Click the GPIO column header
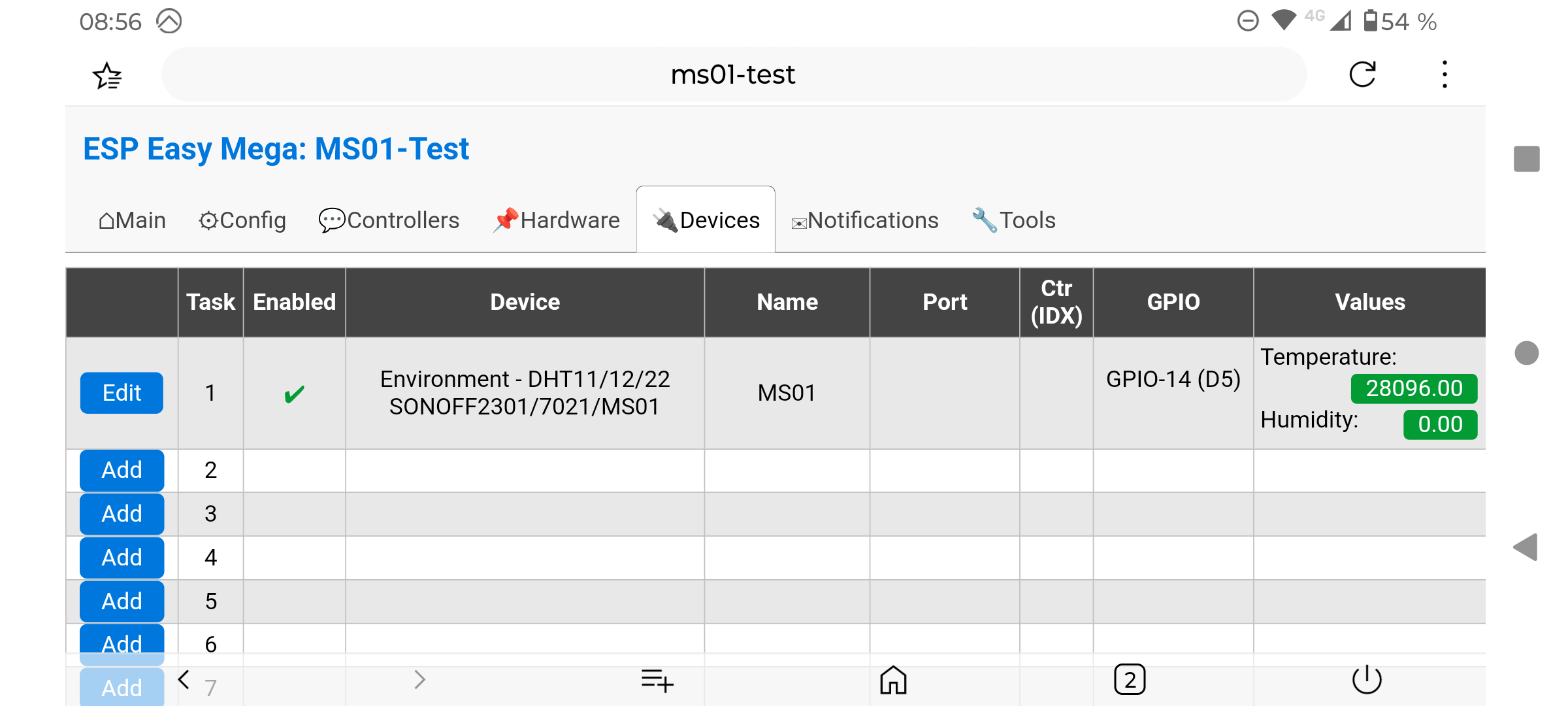Viewport: 1568px width, 706px height. 1173,302
